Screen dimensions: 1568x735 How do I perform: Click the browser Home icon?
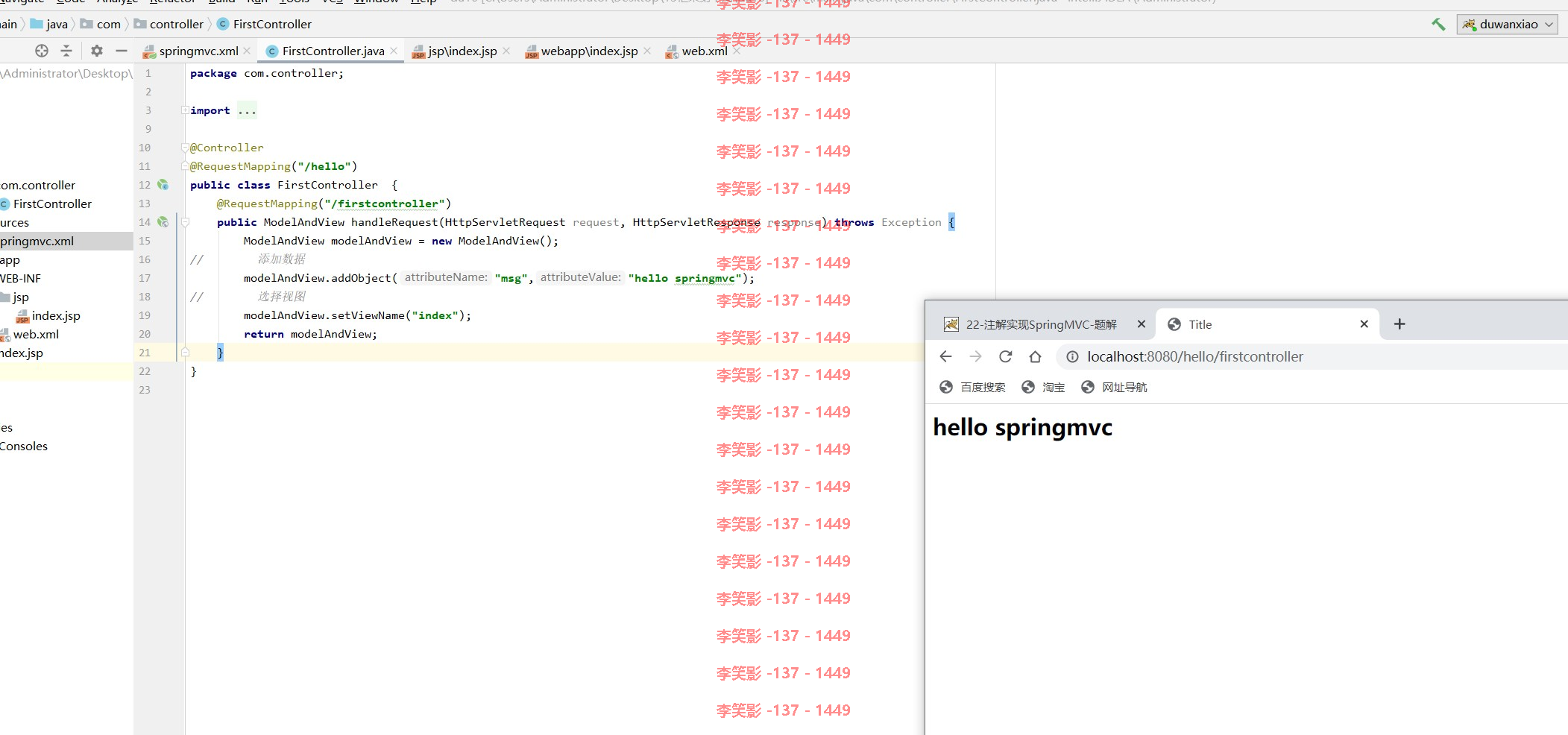[x=1035, y=356]
